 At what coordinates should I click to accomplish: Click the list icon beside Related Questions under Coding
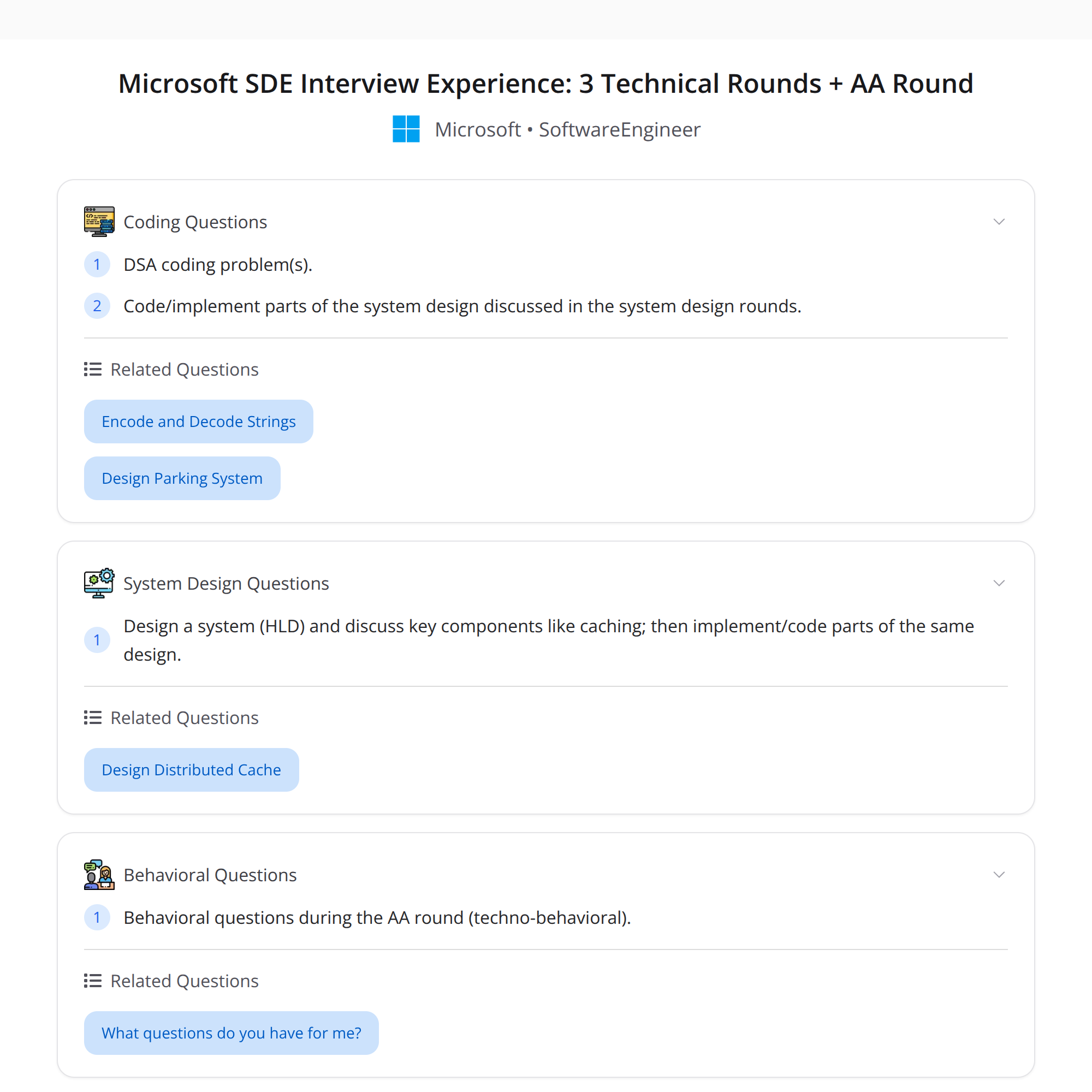93,369
